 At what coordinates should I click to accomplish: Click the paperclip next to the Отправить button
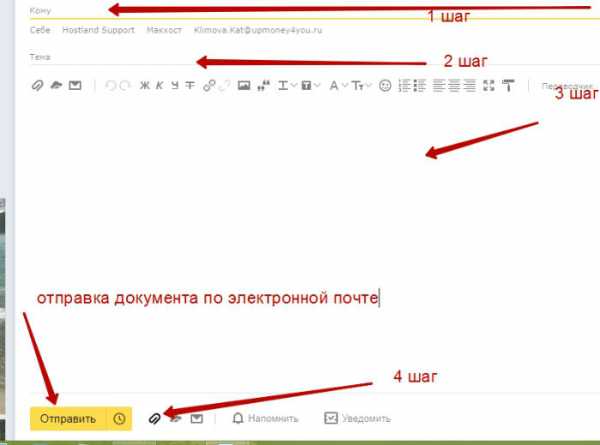tap(155, 419)
